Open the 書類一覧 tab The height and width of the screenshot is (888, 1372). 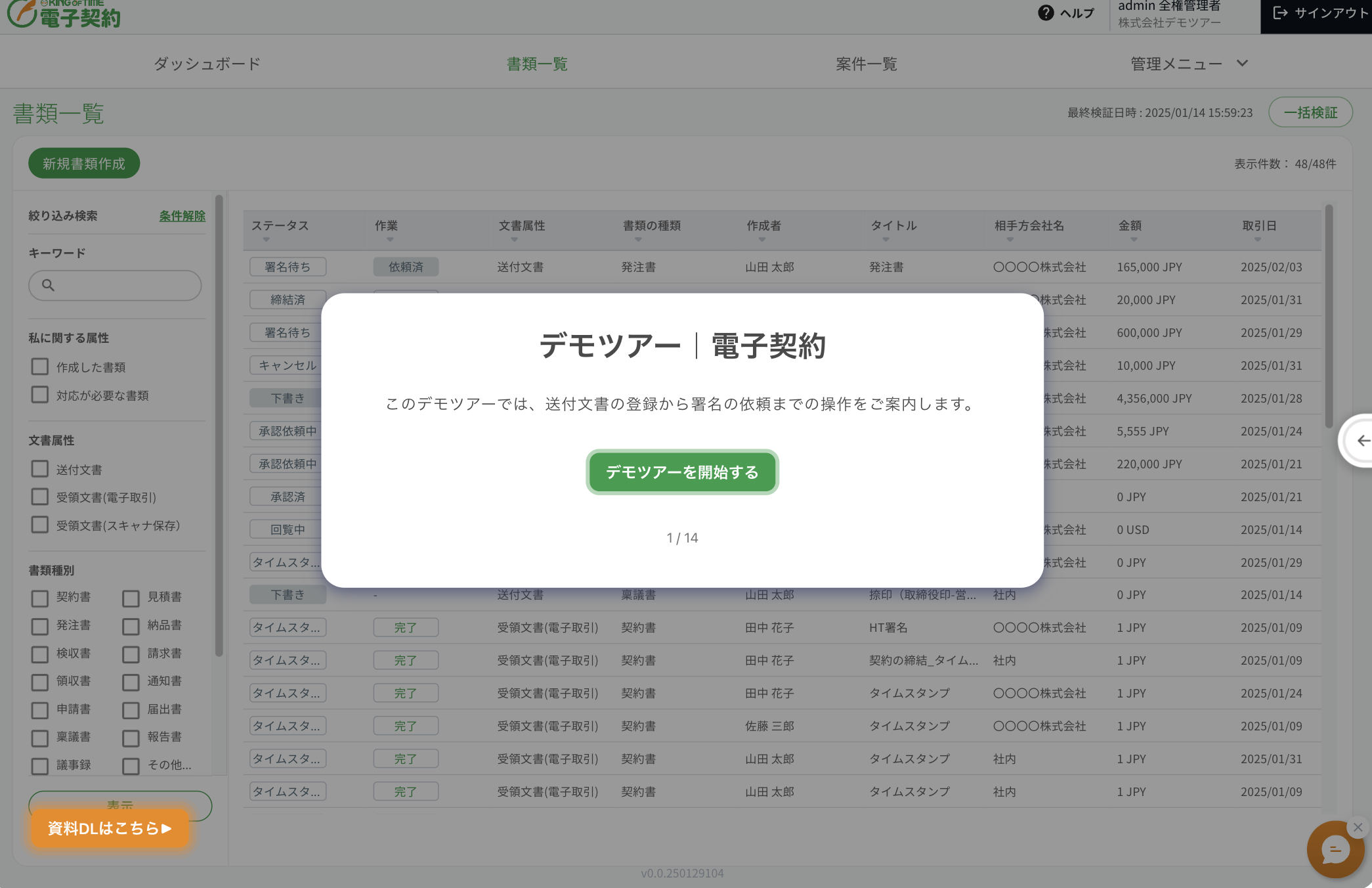point(537,64)
